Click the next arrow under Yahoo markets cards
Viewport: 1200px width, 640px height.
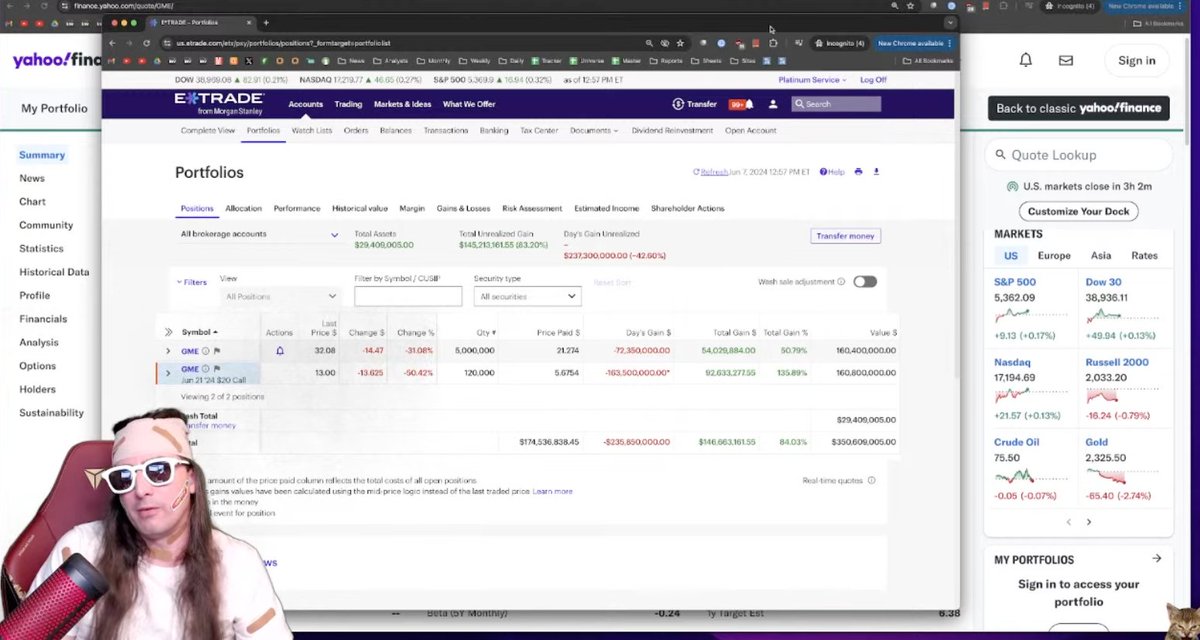pos(1089,522)
